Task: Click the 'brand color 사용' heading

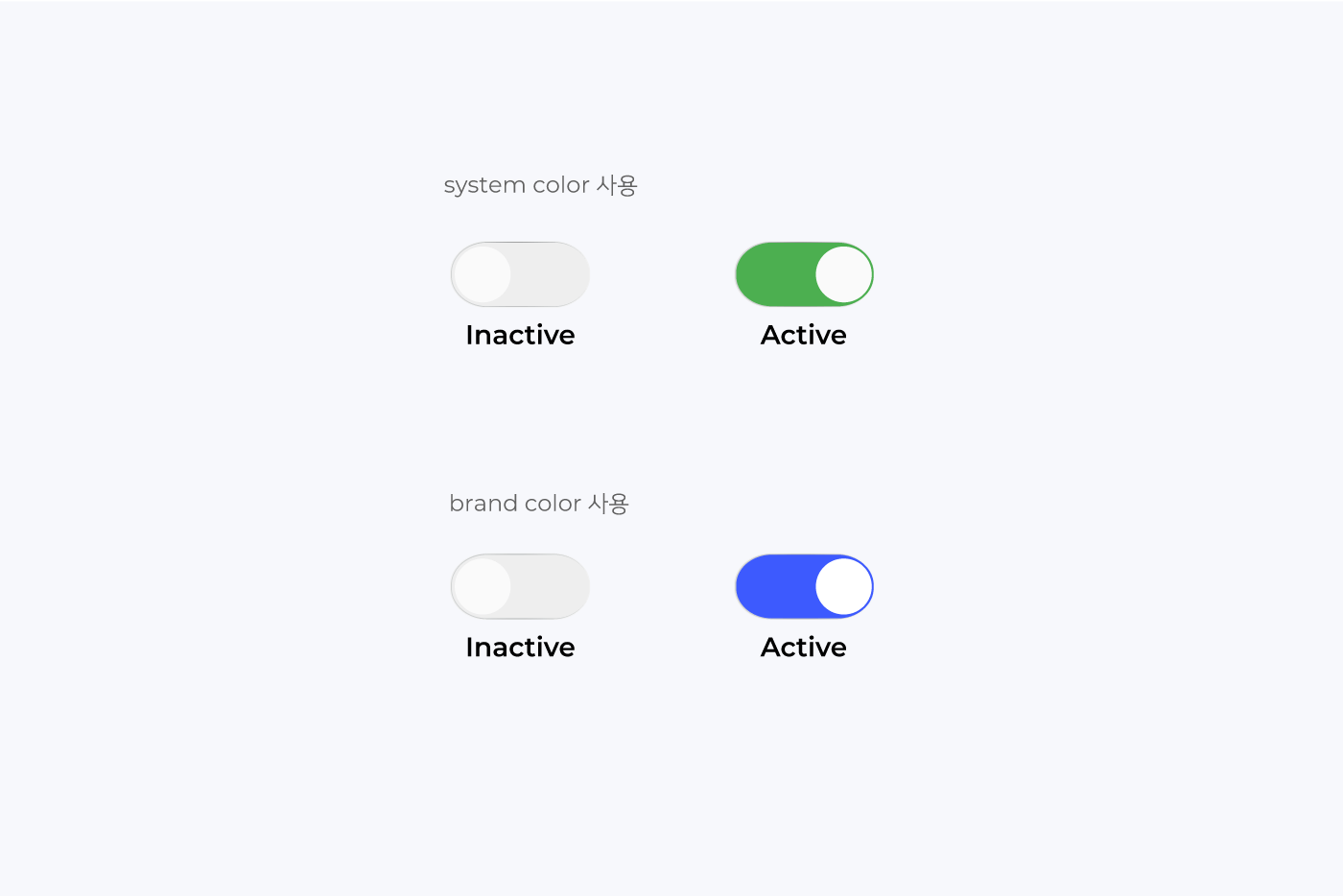Action: pos(539,504)
